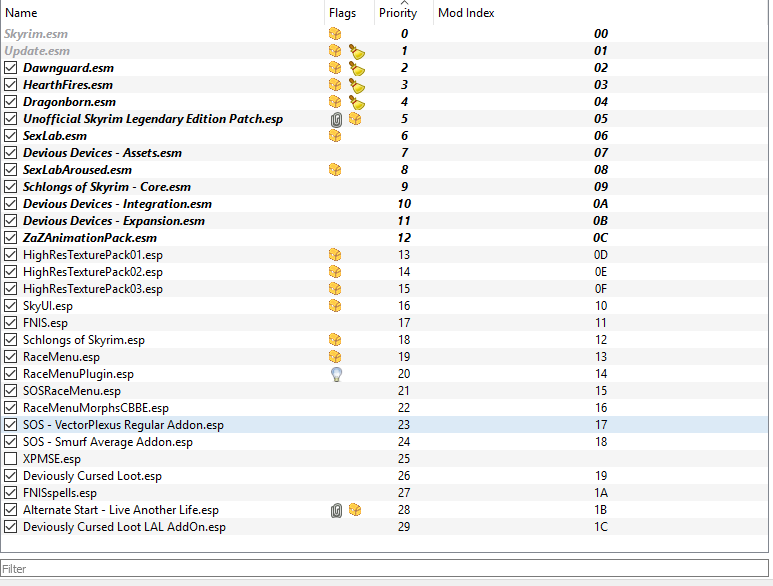Viewport: 773px width, 586px height.
Task: Disable Deviously Cursed Loot.esp checkbox
Action: tap(10, 476)
